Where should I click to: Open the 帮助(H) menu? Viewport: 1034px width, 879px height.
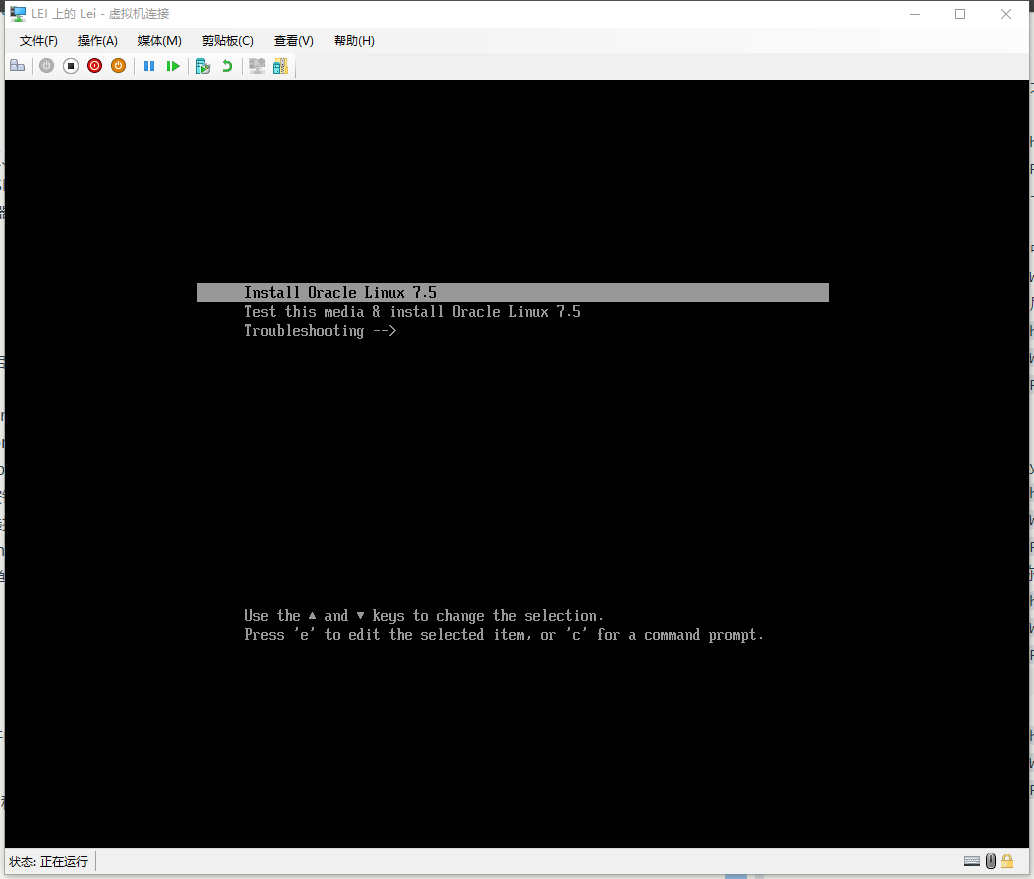[x=354, y=41]
